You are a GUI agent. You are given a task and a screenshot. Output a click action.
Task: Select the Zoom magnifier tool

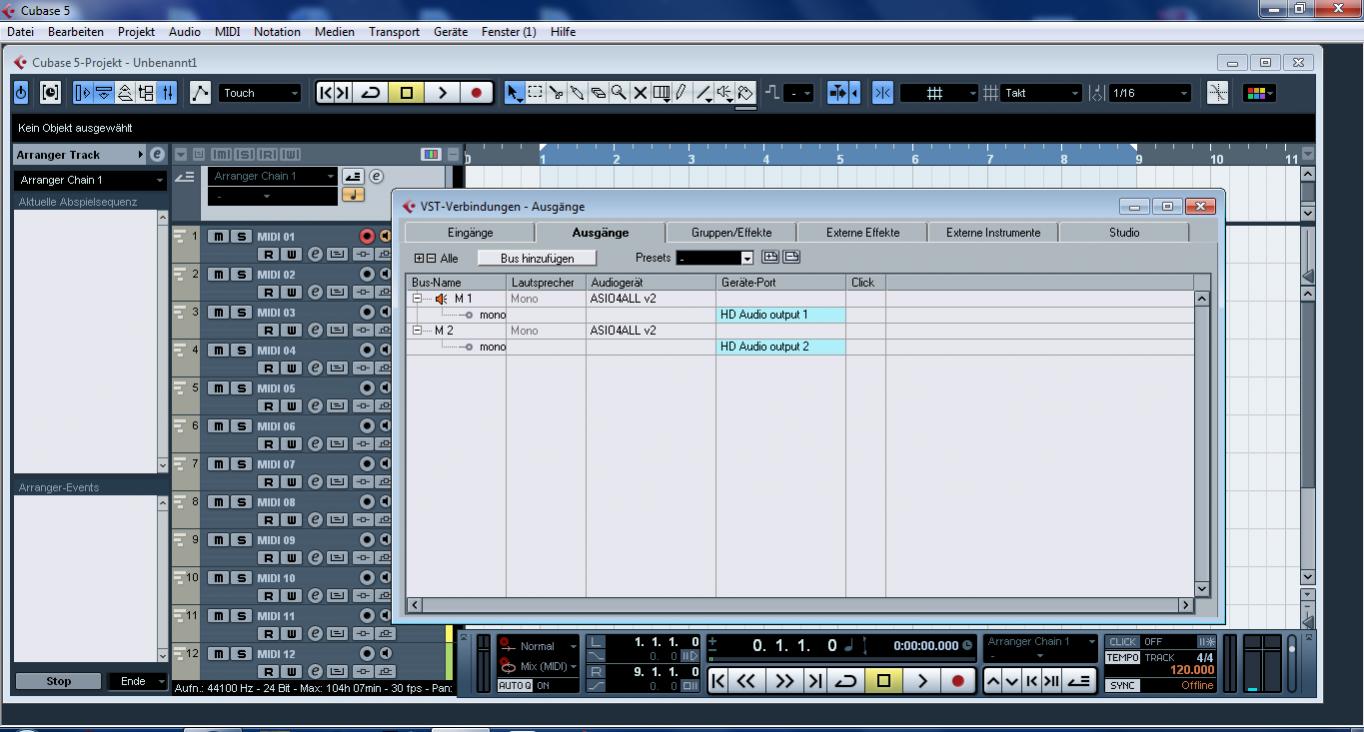[619, 93]
